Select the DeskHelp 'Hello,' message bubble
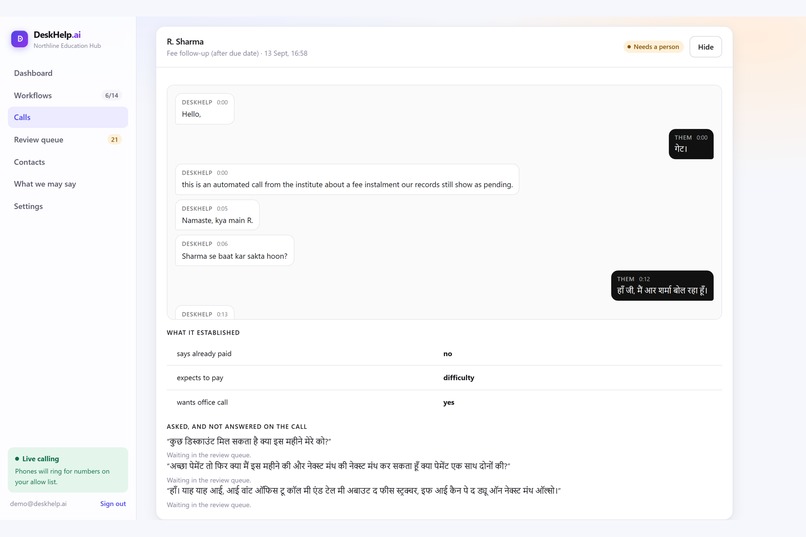The height and width of the screenshot is (537, 806). tap(205, 108)
